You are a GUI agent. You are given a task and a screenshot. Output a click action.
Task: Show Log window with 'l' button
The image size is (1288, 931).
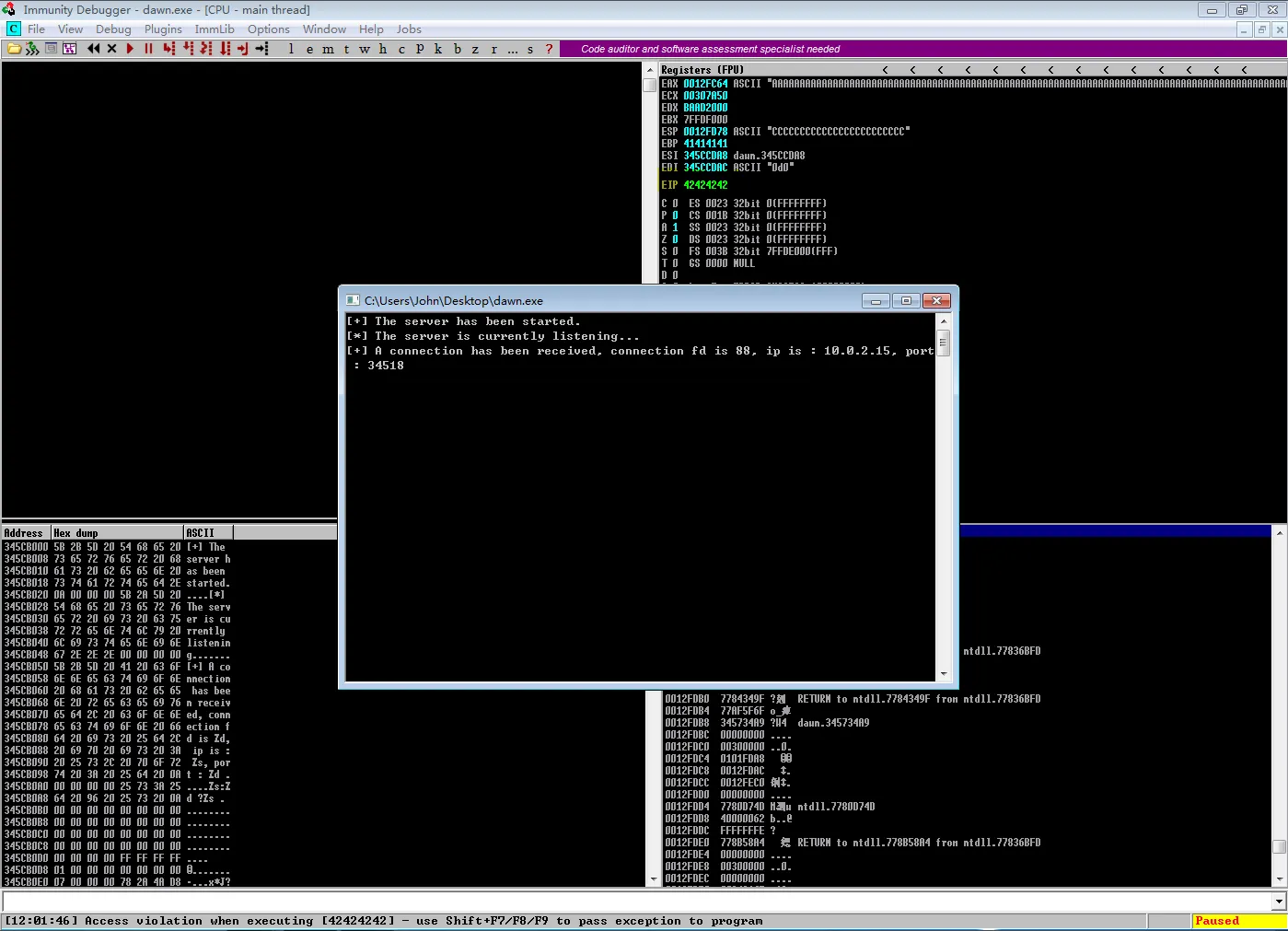[x=291, y=49]
